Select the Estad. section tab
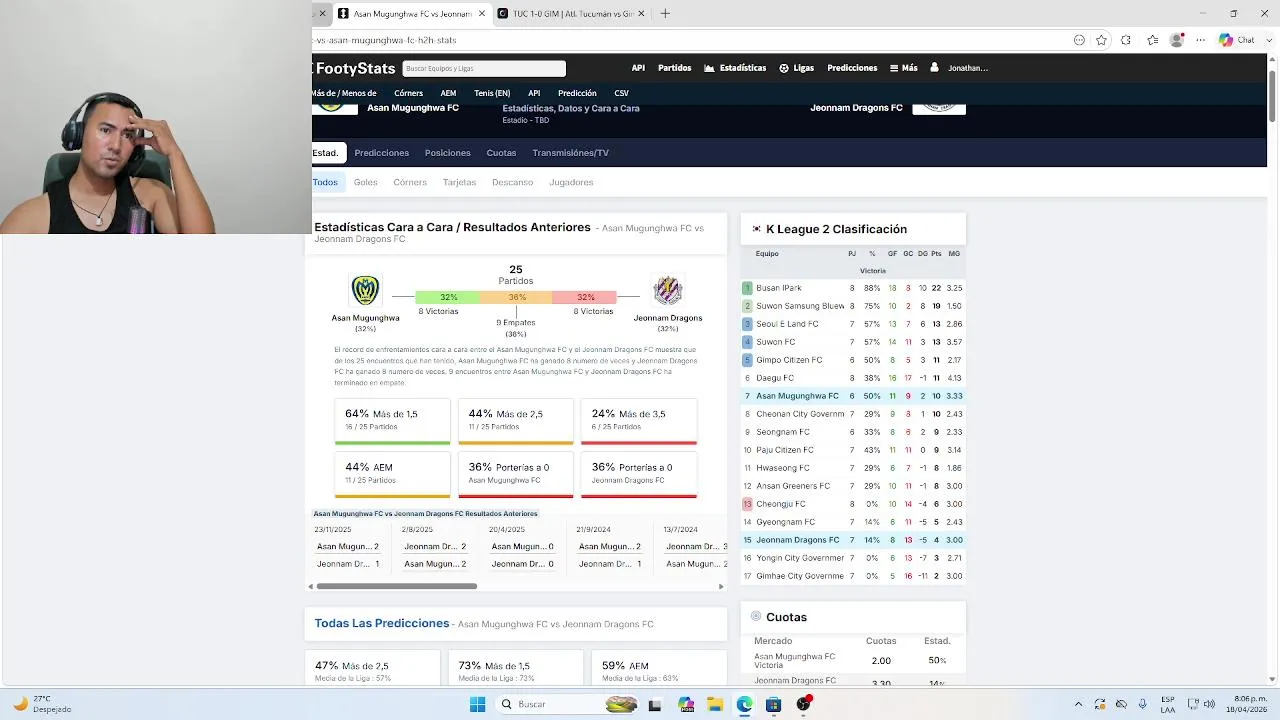 point(326,153)
